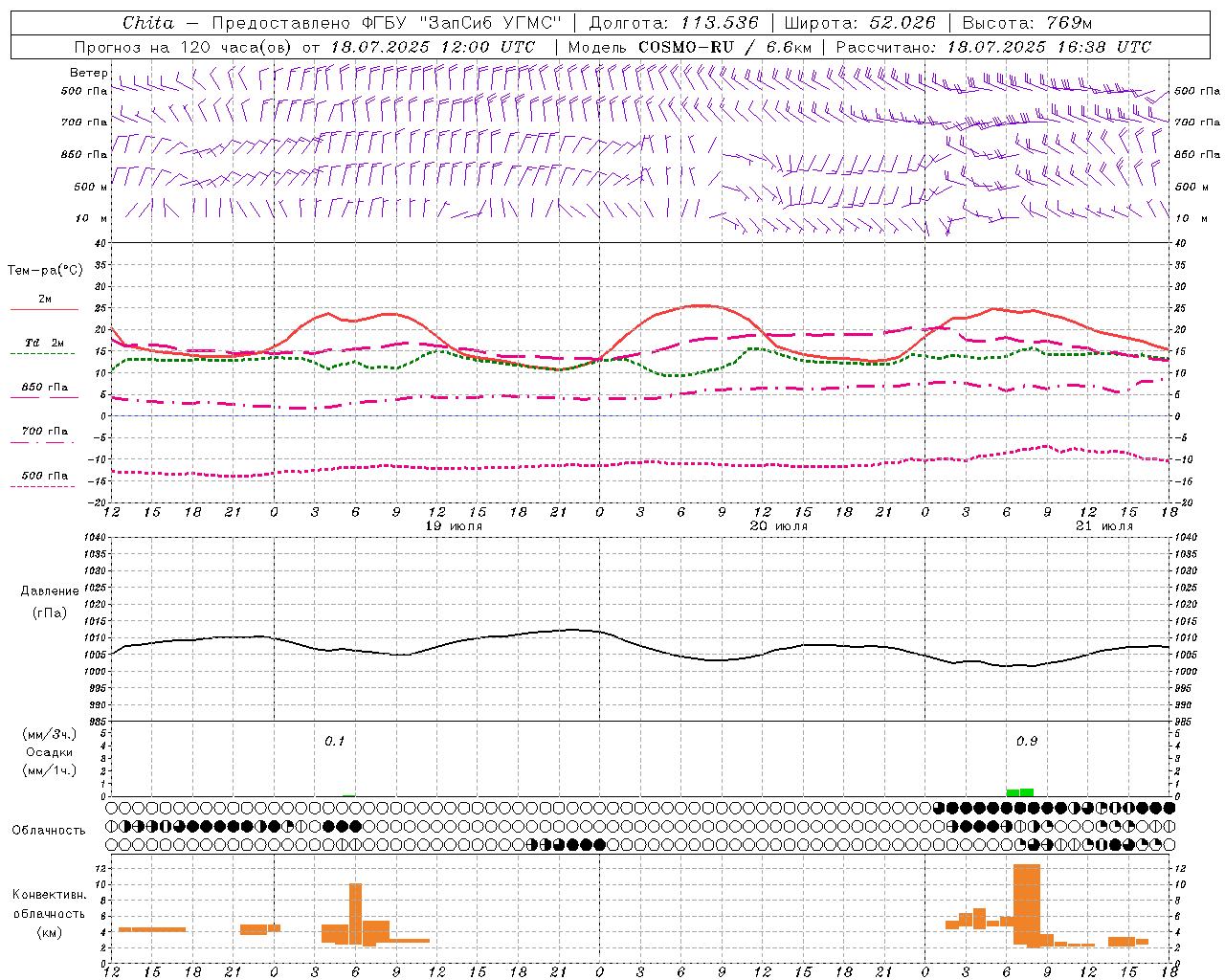Screen dimensions: 1225x980
Task: Click the "0.9" precipitation amount value
Action: tap(1027, 742)
